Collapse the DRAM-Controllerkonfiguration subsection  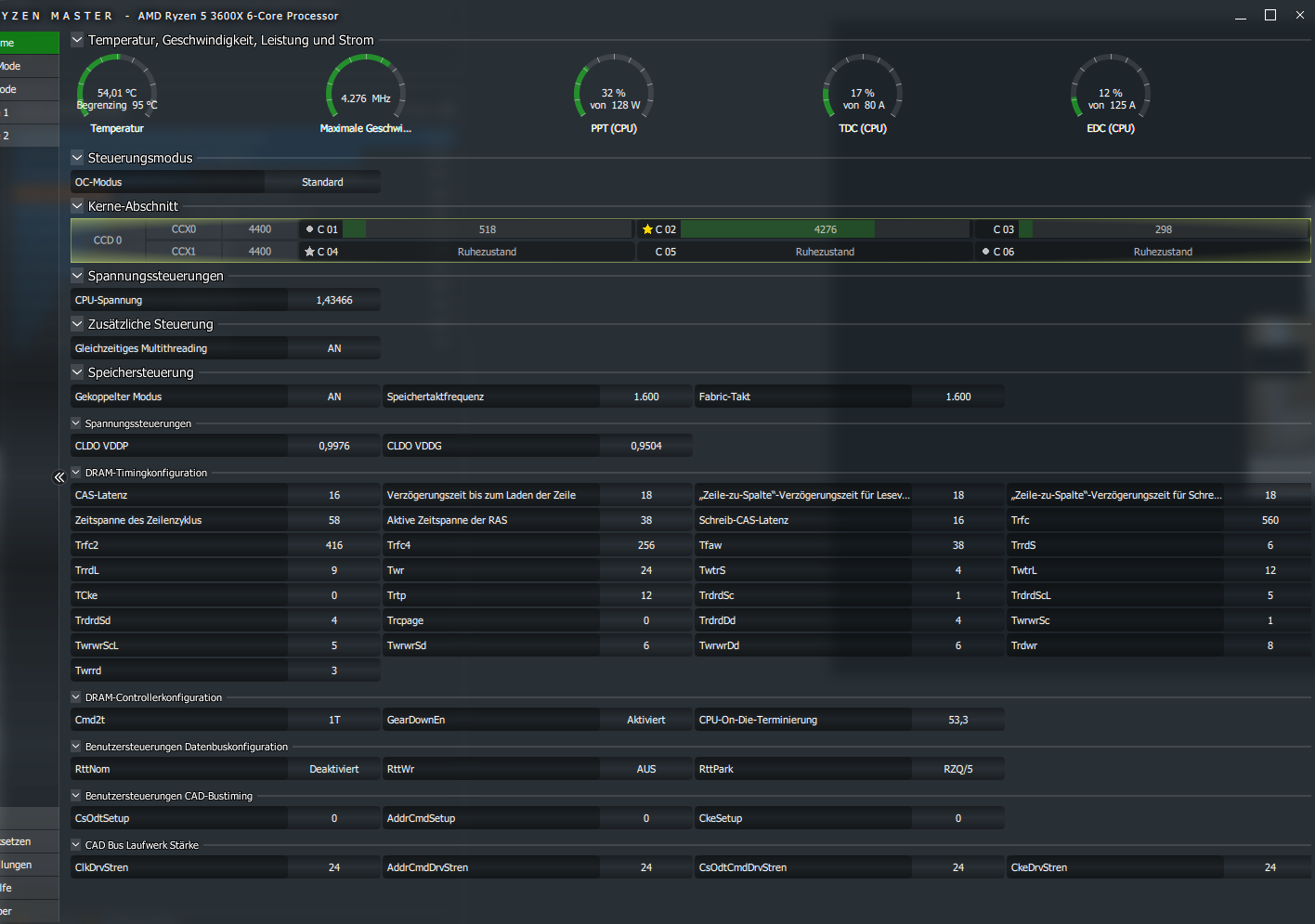(76, 697)
